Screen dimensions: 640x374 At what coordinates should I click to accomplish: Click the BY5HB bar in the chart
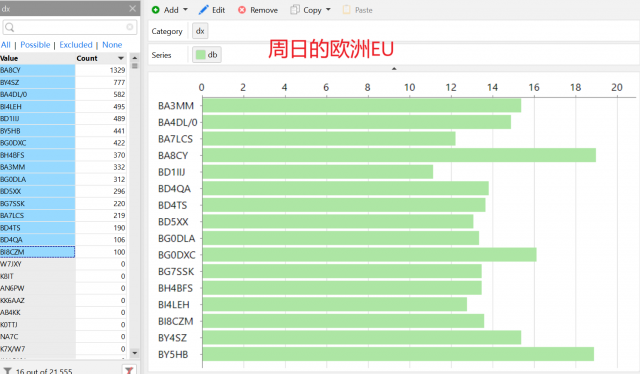pyautogui.click(x=398, y=354)
